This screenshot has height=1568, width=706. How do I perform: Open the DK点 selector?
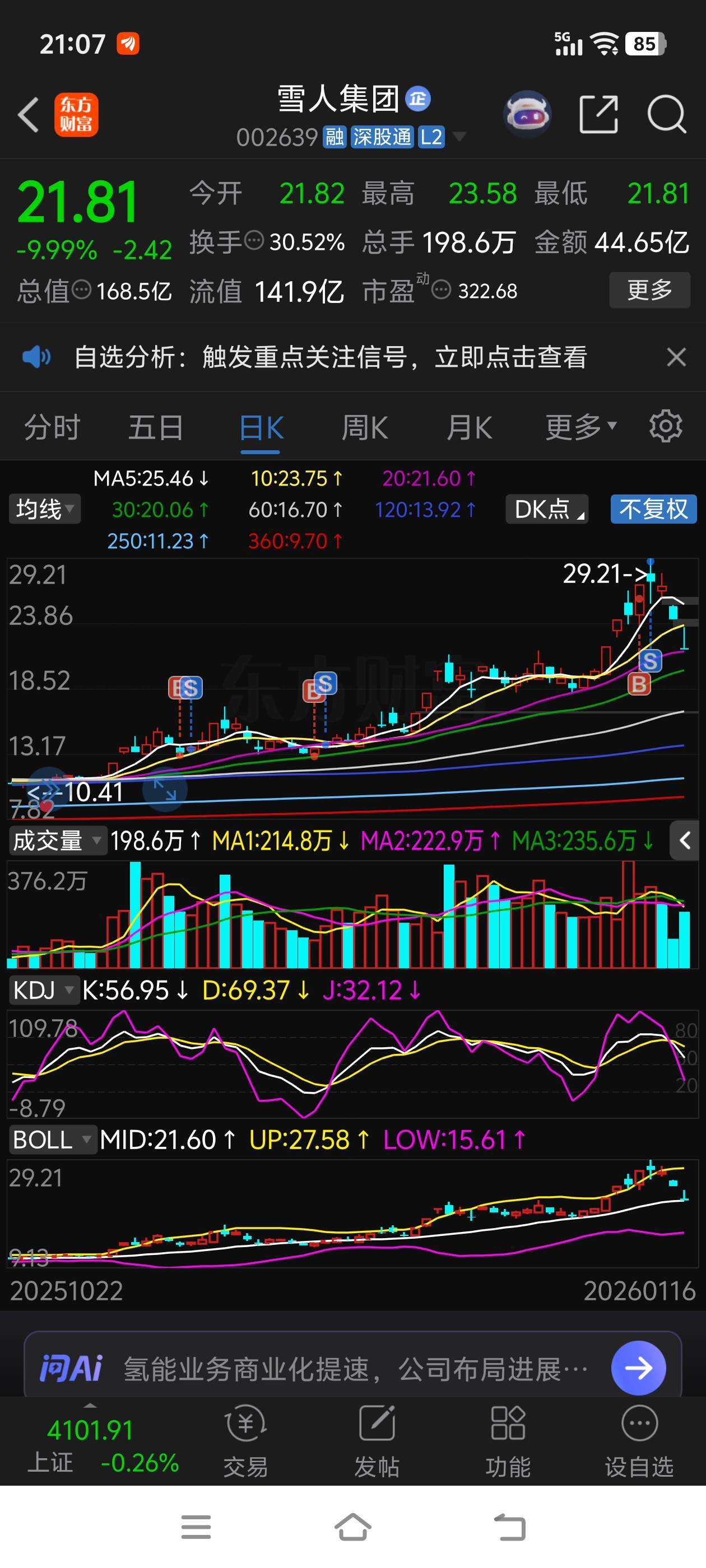[547, 509]
